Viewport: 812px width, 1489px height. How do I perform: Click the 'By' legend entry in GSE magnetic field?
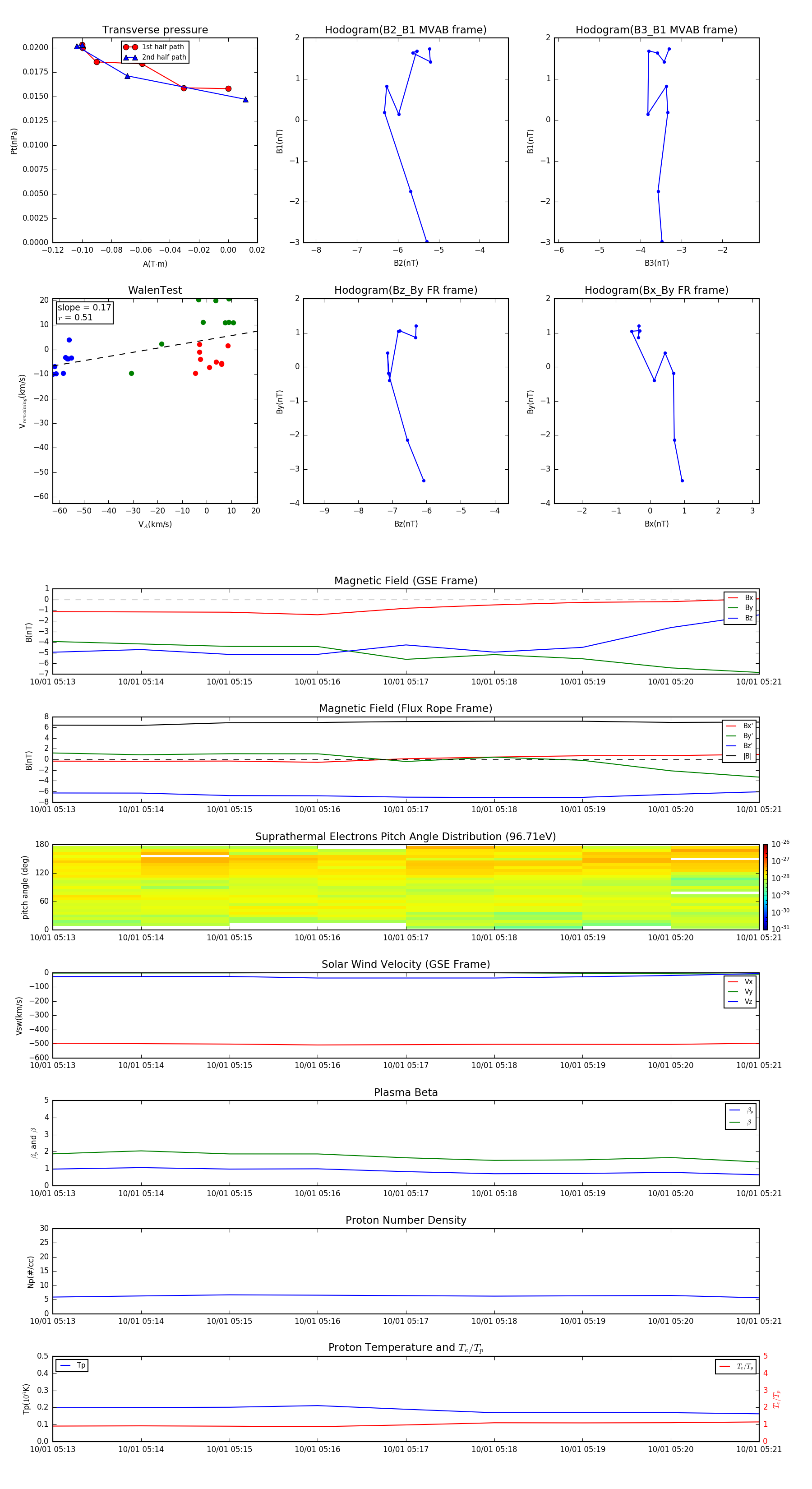click(x=740, y=608)
